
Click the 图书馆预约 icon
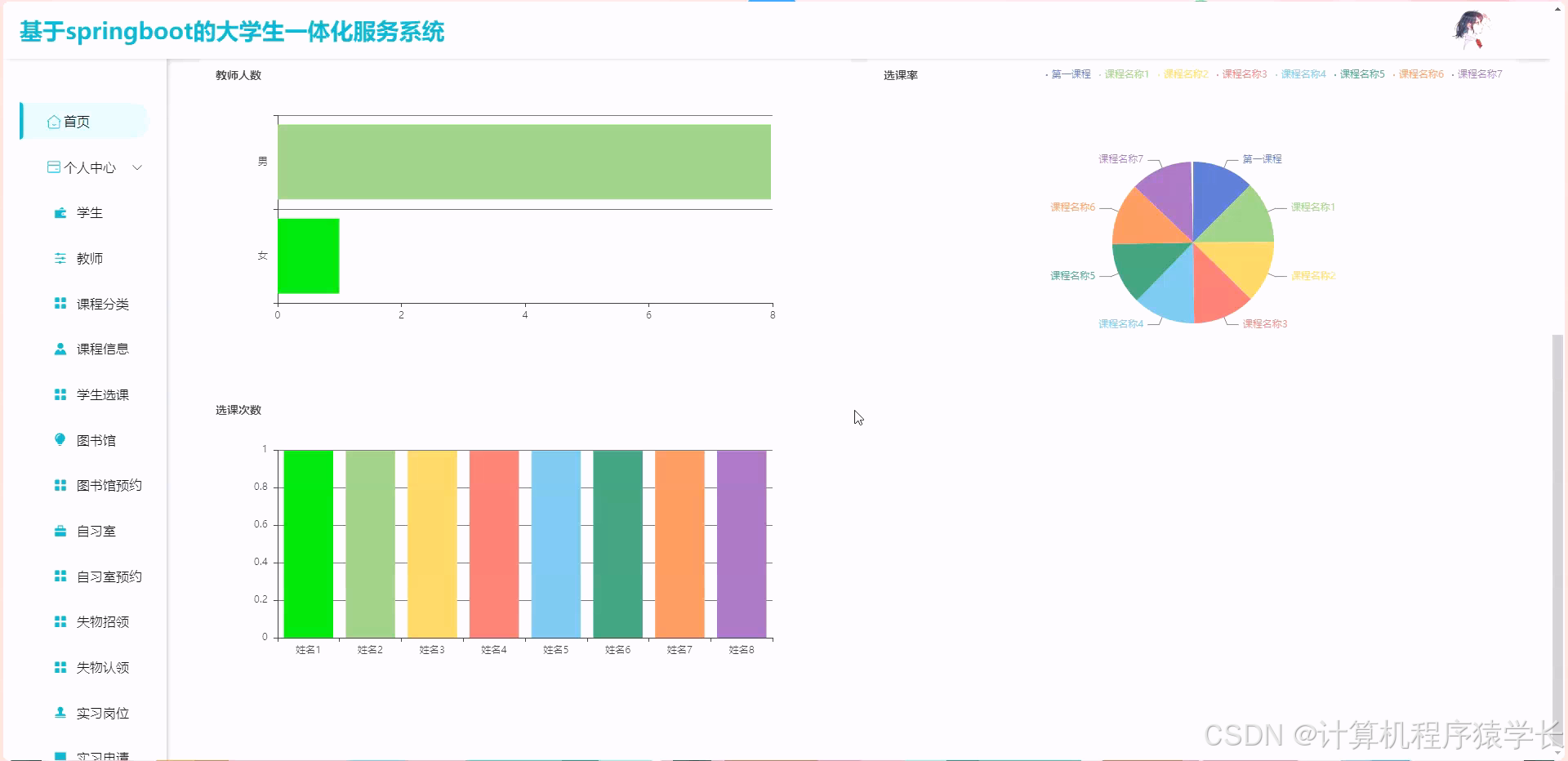click(59, 485)
